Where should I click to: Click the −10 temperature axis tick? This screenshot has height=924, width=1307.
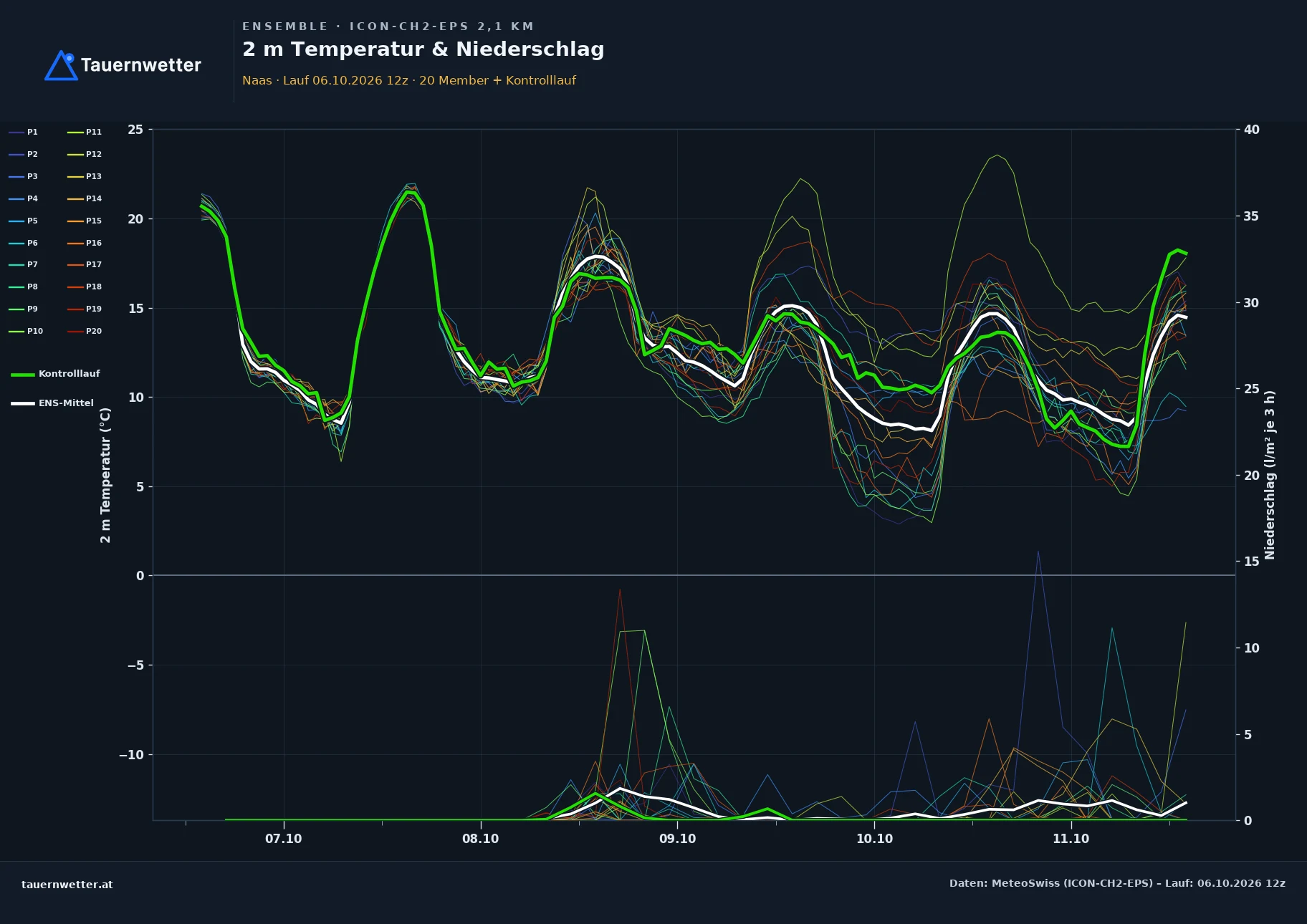pyautogui.click(x=131, y=755)
